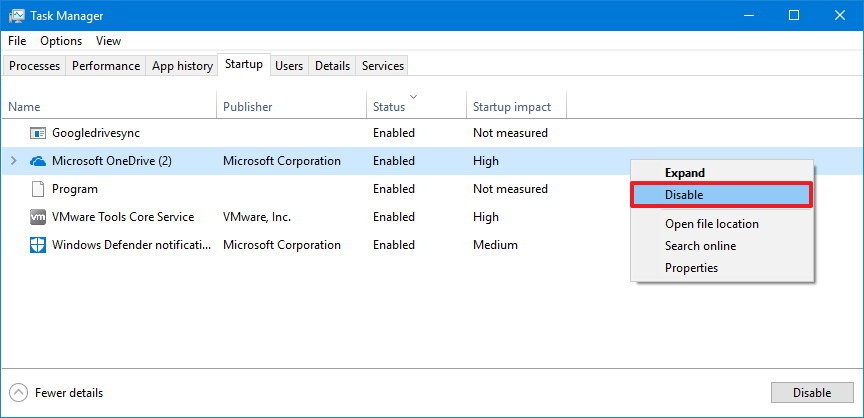Collapse view with Fewer details arrow icon
Screen dimensions: 864x418
click(18, 393)
